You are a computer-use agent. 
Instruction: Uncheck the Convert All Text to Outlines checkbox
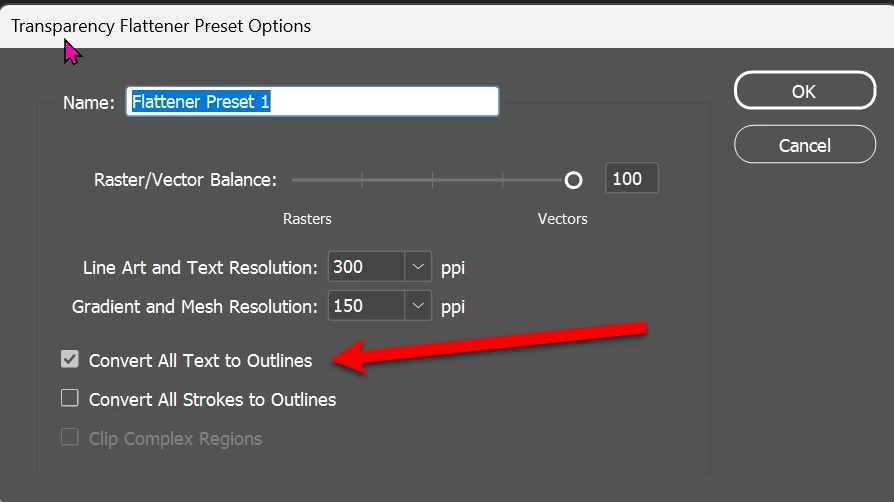pyautogui.click(x=70, y=359)
